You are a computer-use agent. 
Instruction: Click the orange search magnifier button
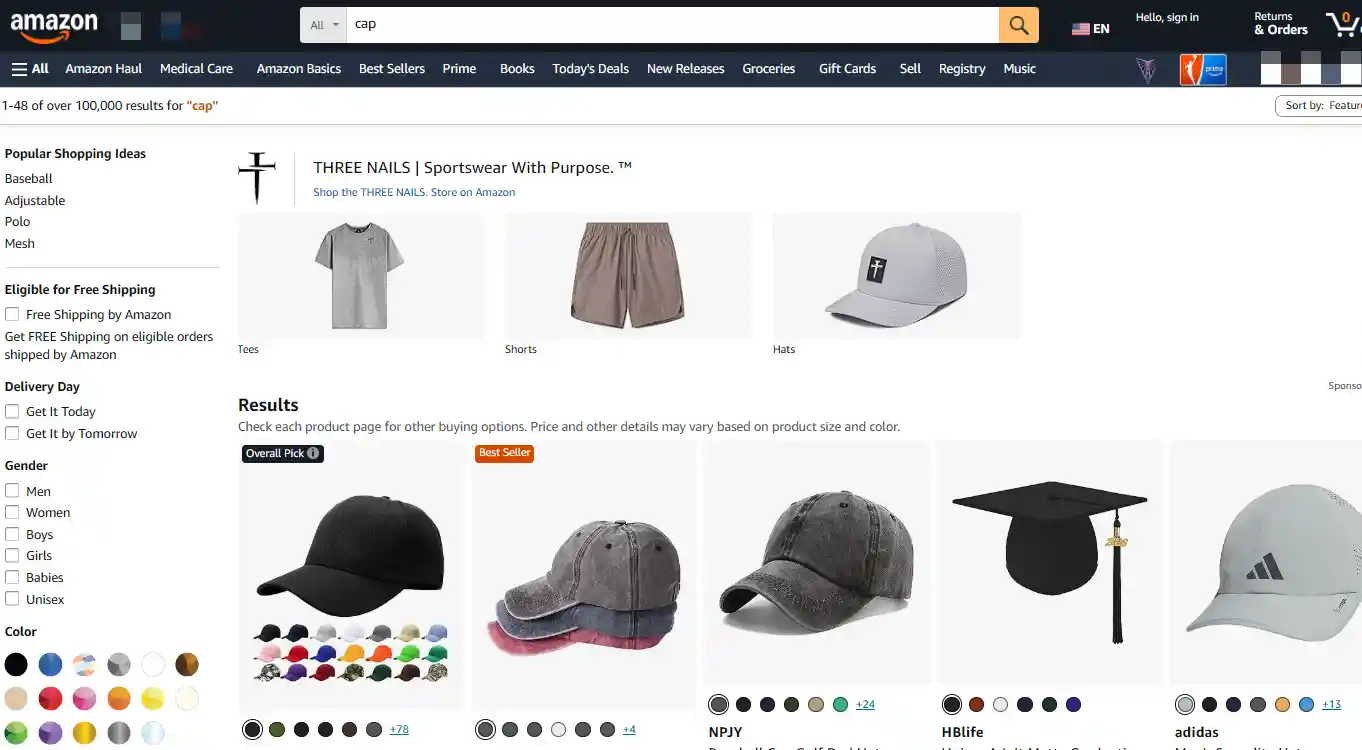pyautogui.click(x=1018, y=25)
